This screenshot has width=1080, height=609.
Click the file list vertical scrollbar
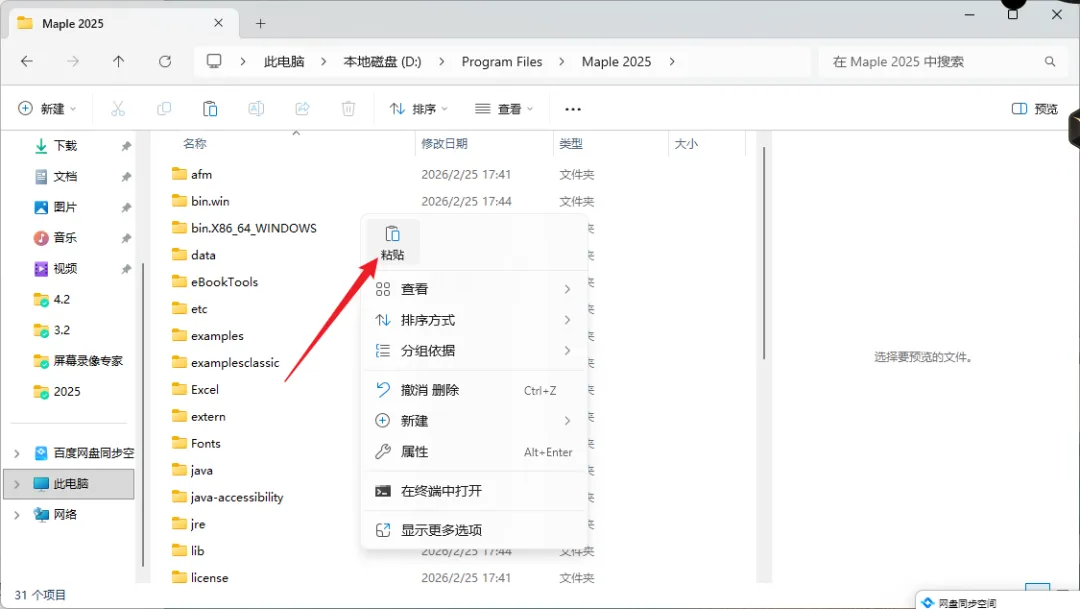pyautogui.click(x=764, y=252)
